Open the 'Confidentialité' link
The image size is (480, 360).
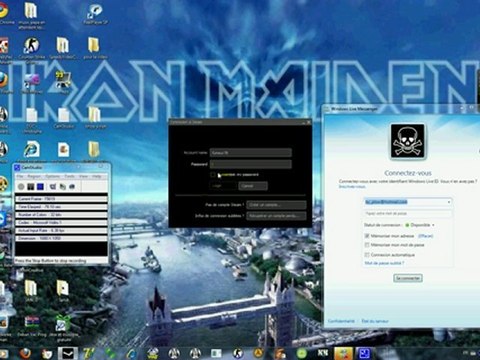click(x=341, y=321)
